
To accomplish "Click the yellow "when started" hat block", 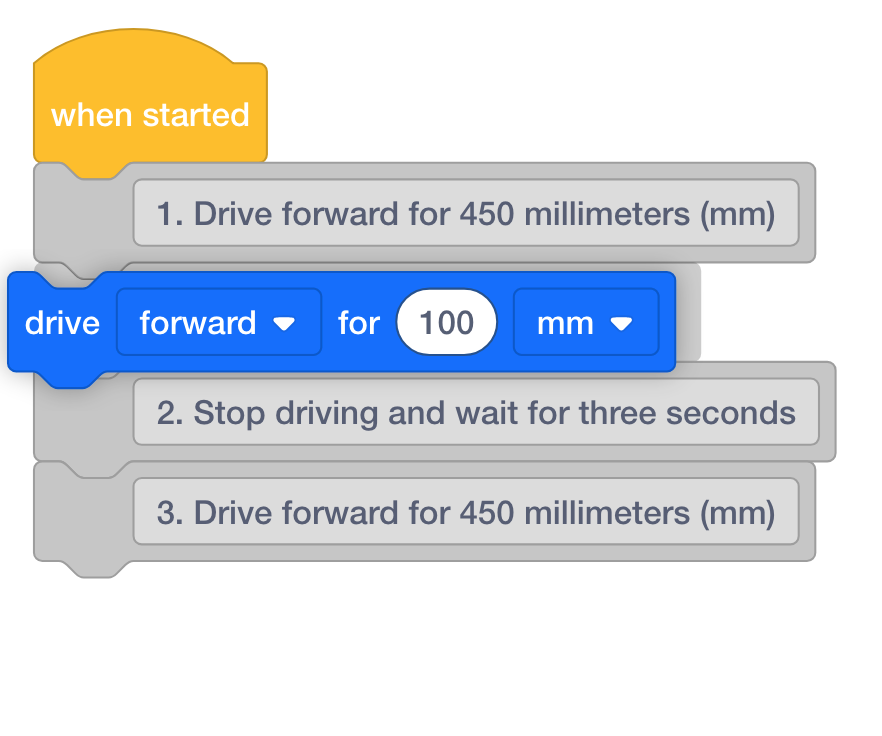I will click(x=150, y=115).
